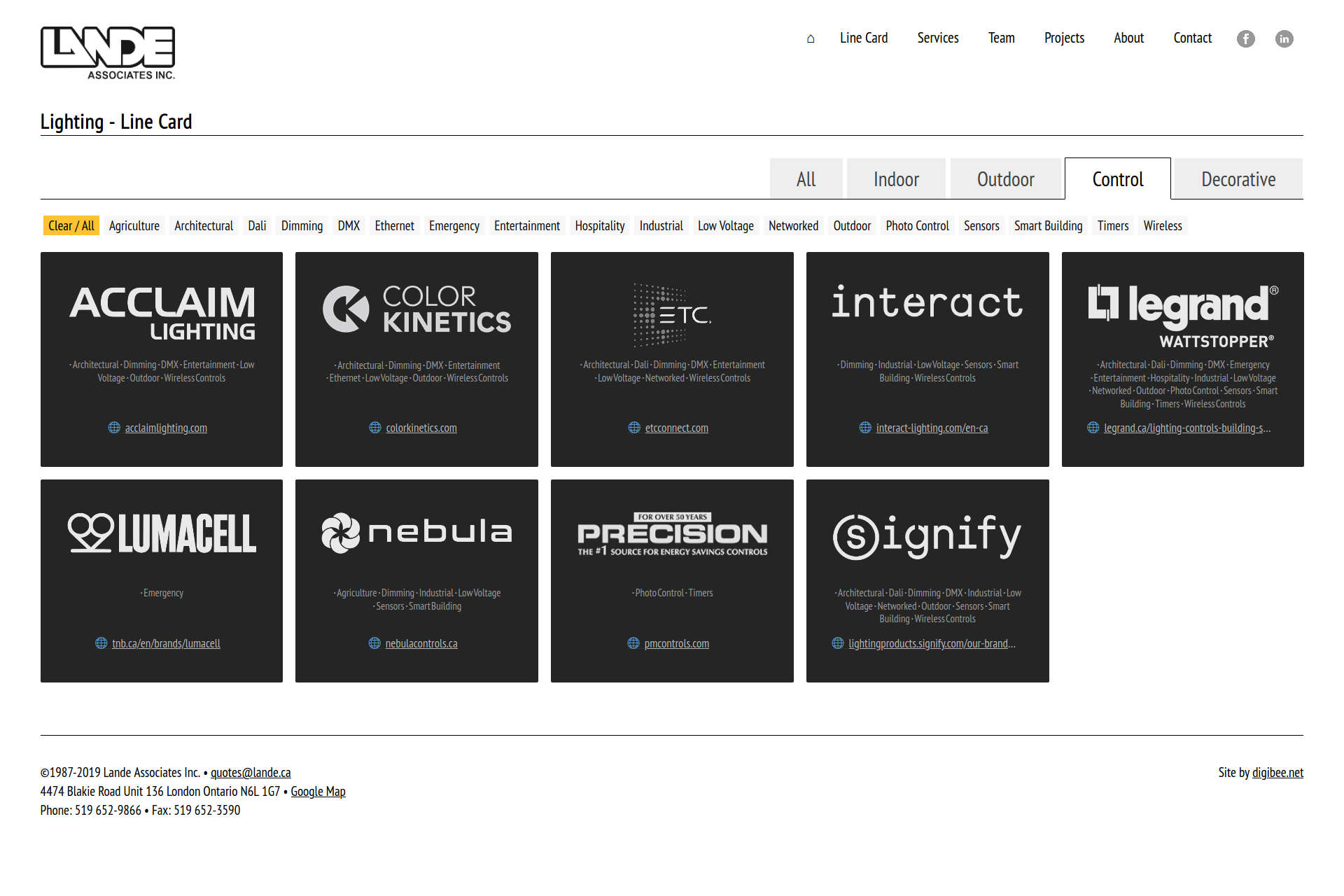Click the Lande Associates logo
Viewport: 1344px width, 896px height.
[108, 53]
